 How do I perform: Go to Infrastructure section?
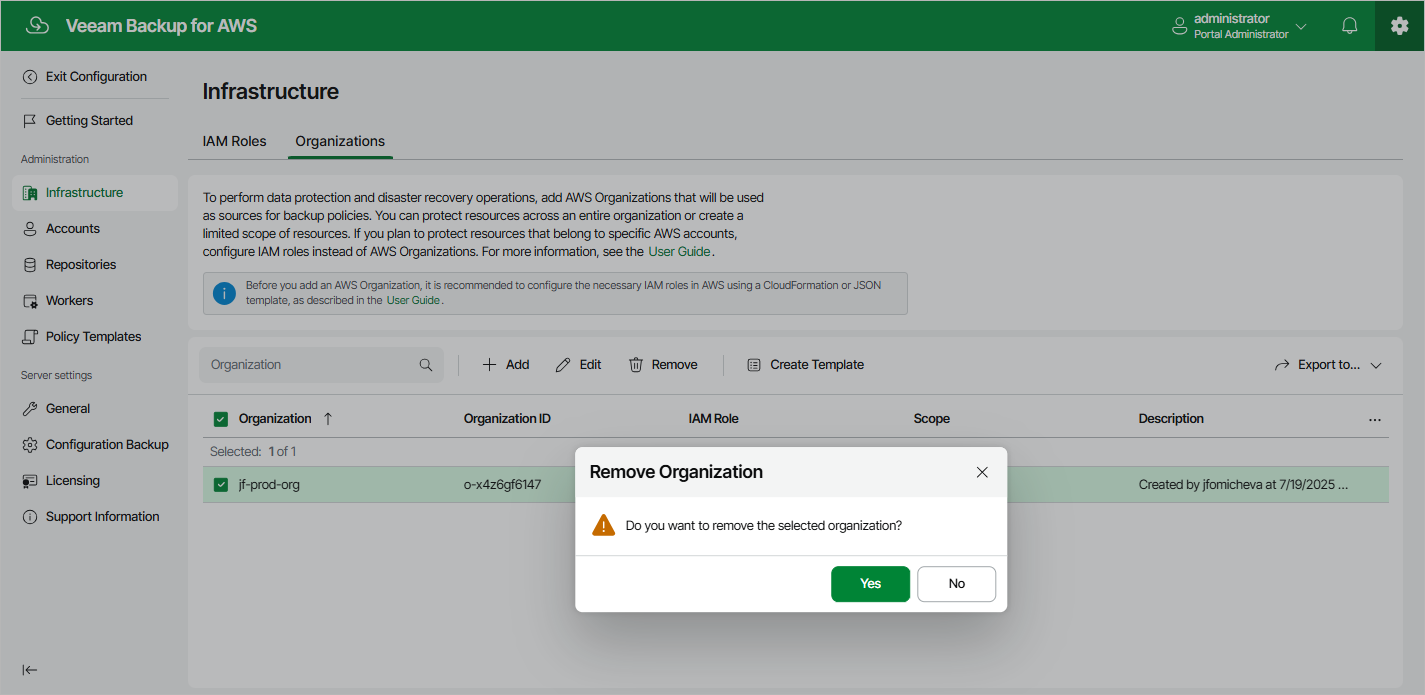pos(95,193)
